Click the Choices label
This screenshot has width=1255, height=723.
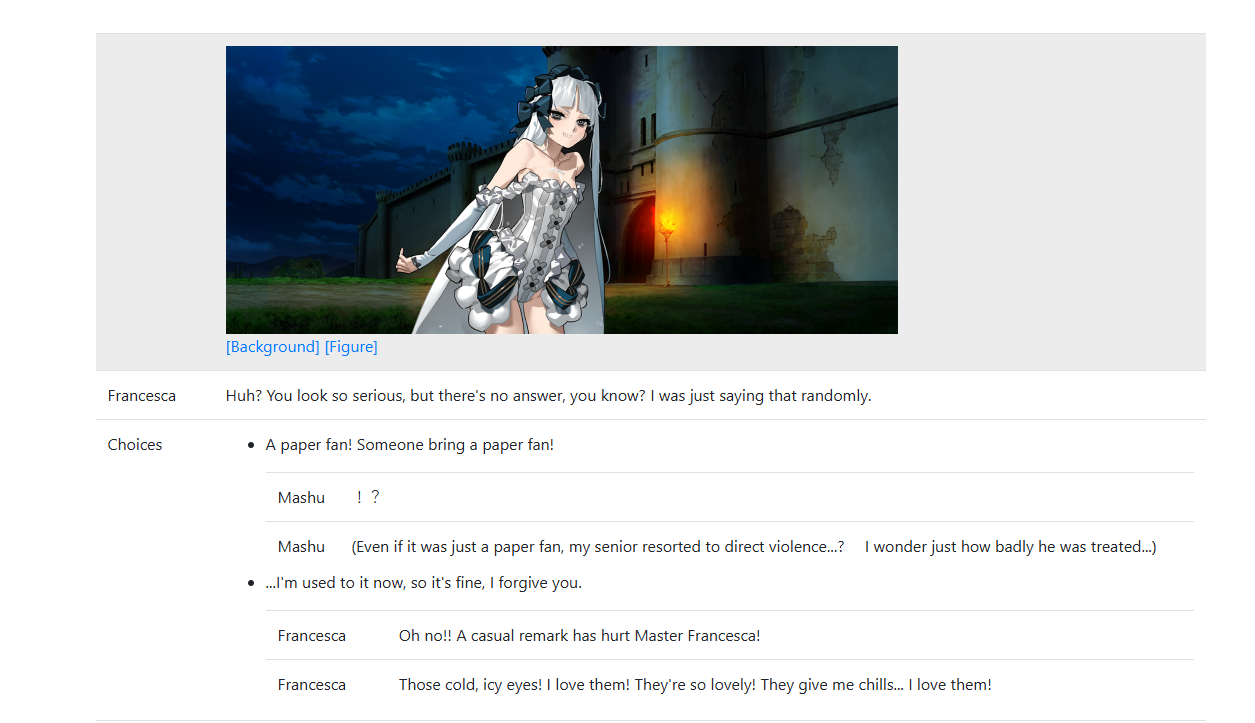pos(135,445)
